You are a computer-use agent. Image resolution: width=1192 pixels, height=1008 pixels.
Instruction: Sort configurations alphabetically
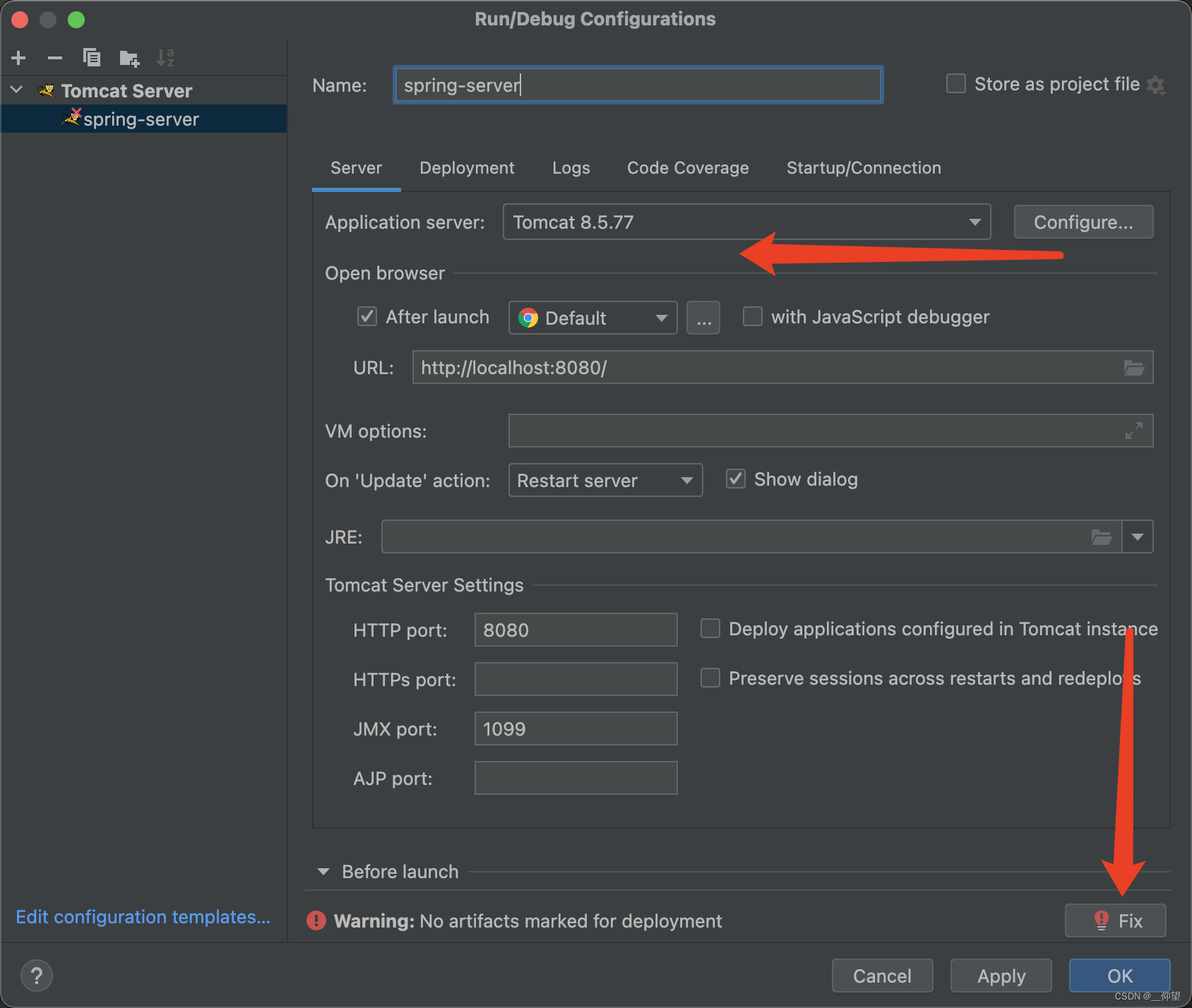point(165,58)
